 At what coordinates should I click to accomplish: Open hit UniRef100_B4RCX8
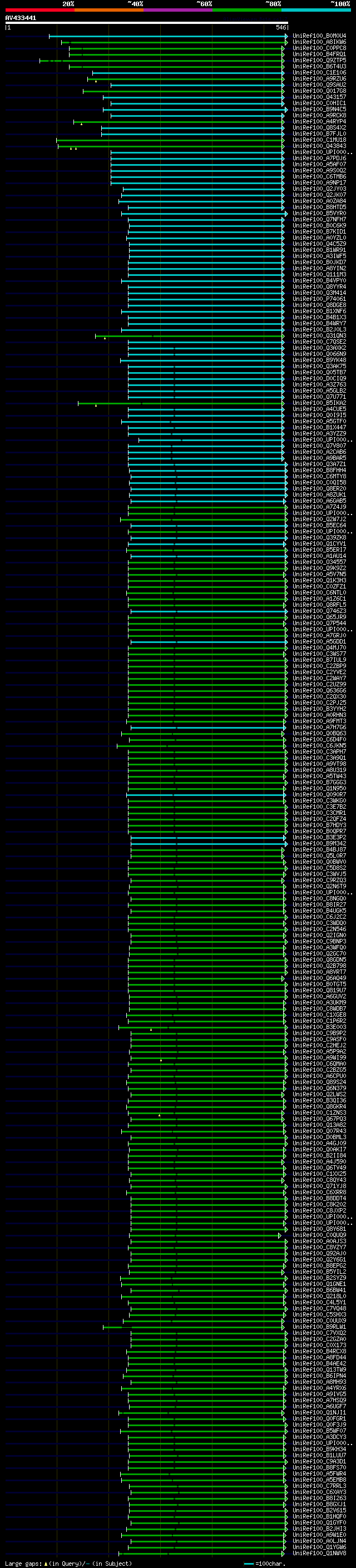[x=319, y=1351]
